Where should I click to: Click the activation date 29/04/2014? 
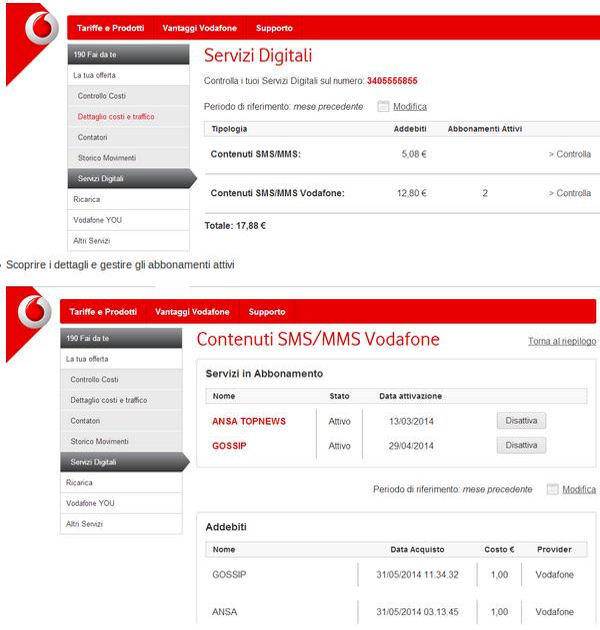(x=411, y=446)
